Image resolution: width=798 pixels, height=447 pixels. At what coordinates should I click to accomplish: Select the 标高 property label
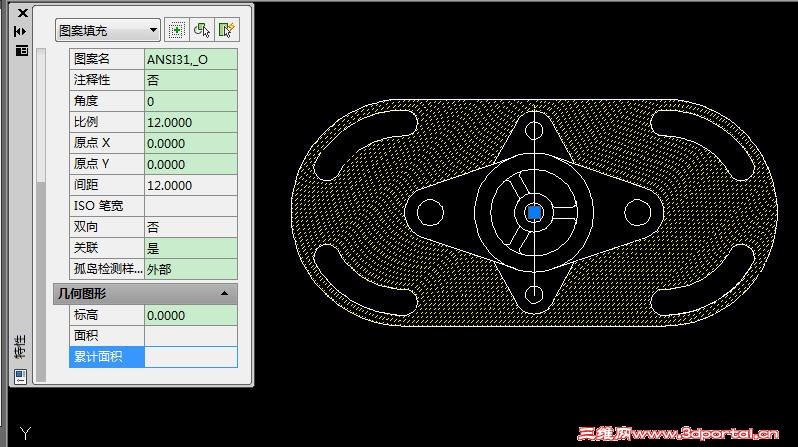107,315
